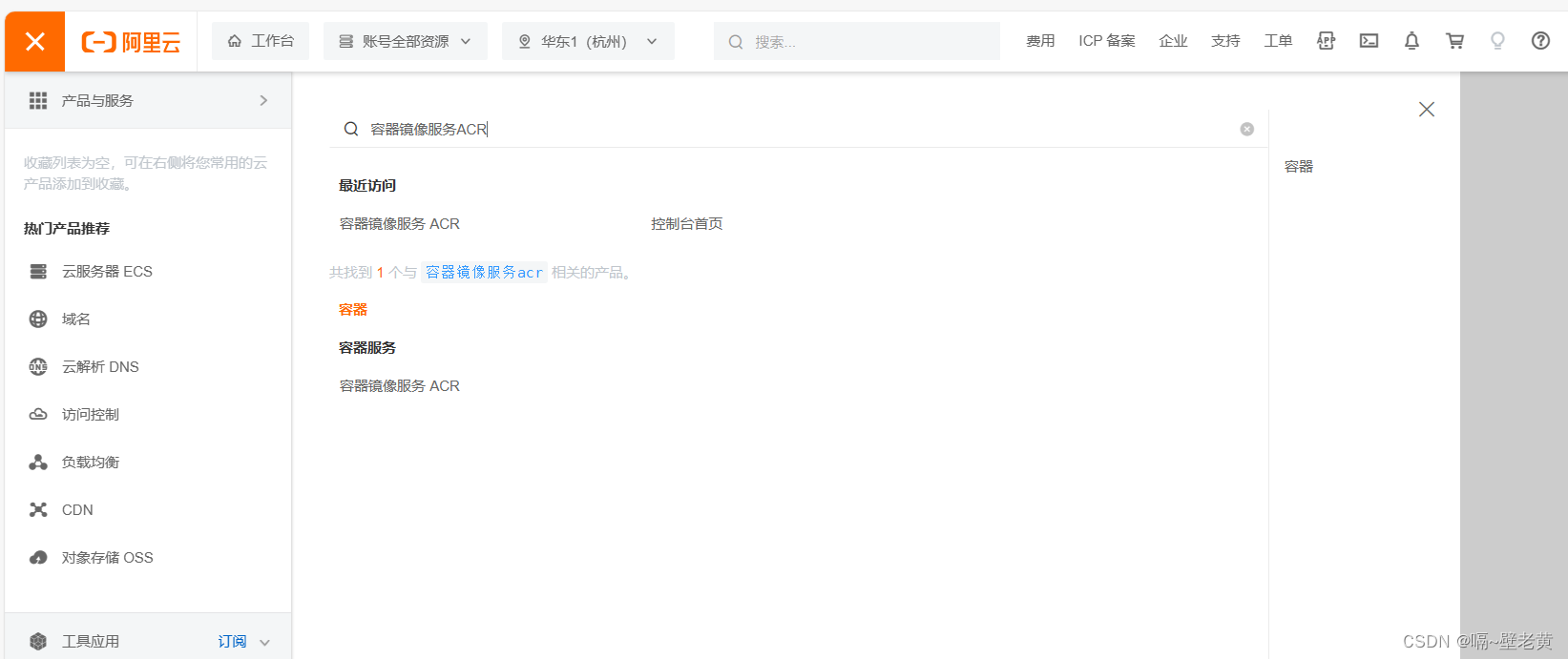Click the lightbulb tips icon
This screenshot has width=1568, height=659.
coord(1497,40)
